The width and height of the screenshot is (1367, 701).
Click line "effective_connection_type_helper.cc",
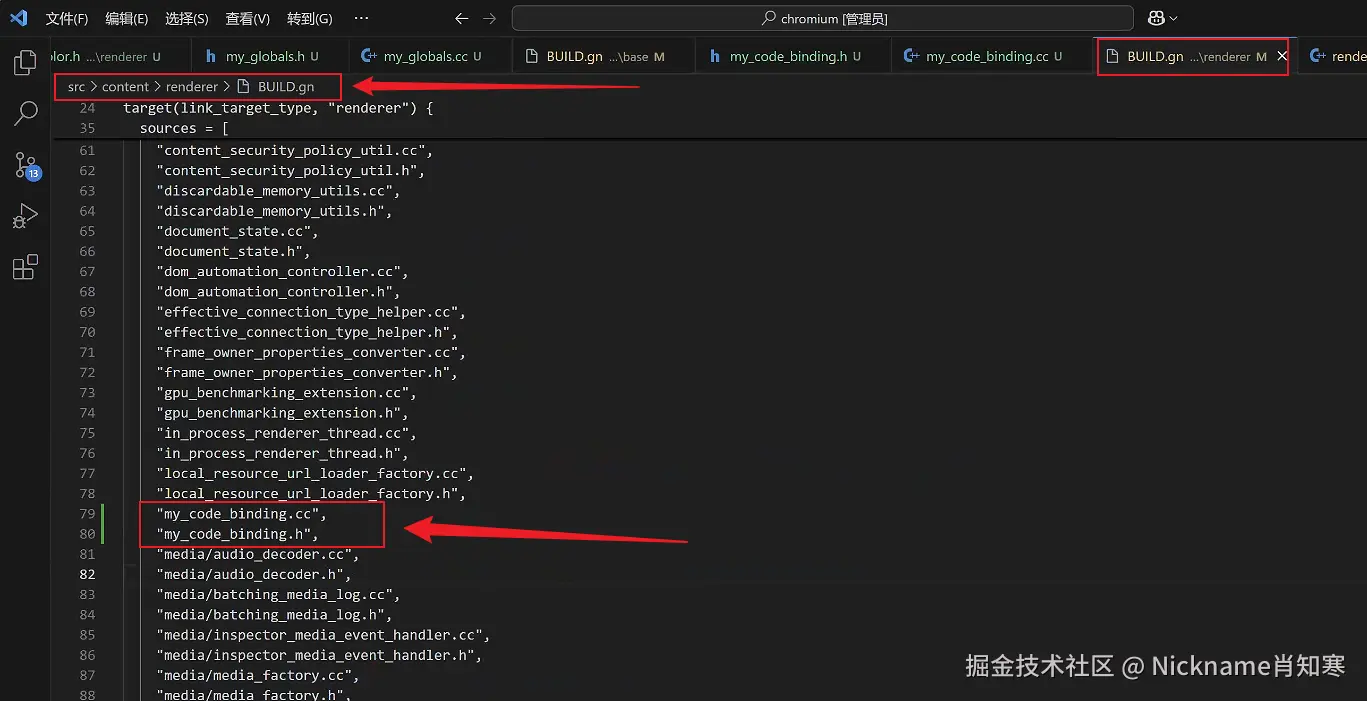311,312
